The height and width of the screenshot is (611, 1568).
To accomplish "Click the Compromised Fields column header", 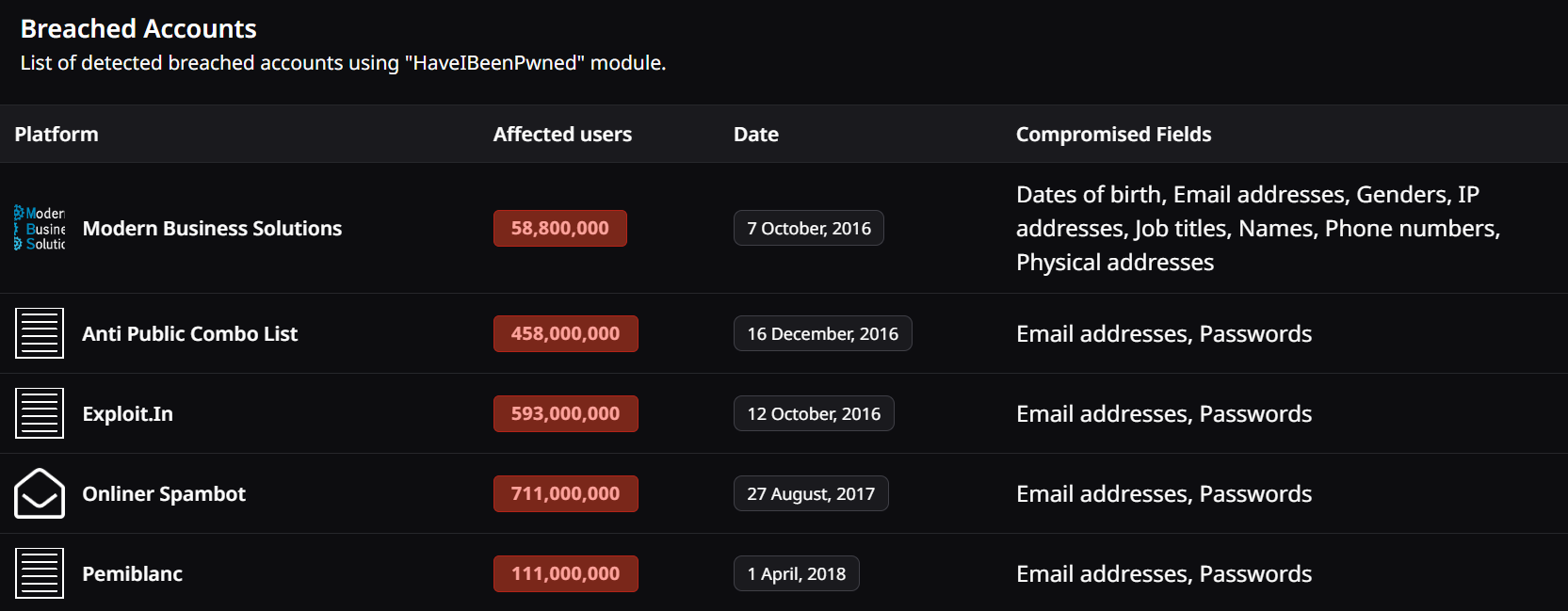I will [1113, 135].
